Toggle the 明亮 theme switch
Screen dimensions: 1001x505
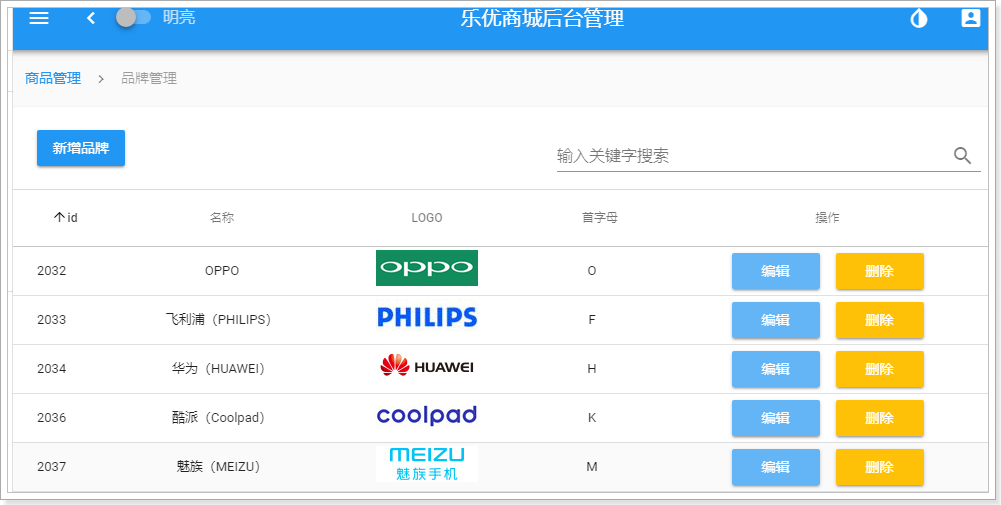pyautogui.click(x=134, y=17)
